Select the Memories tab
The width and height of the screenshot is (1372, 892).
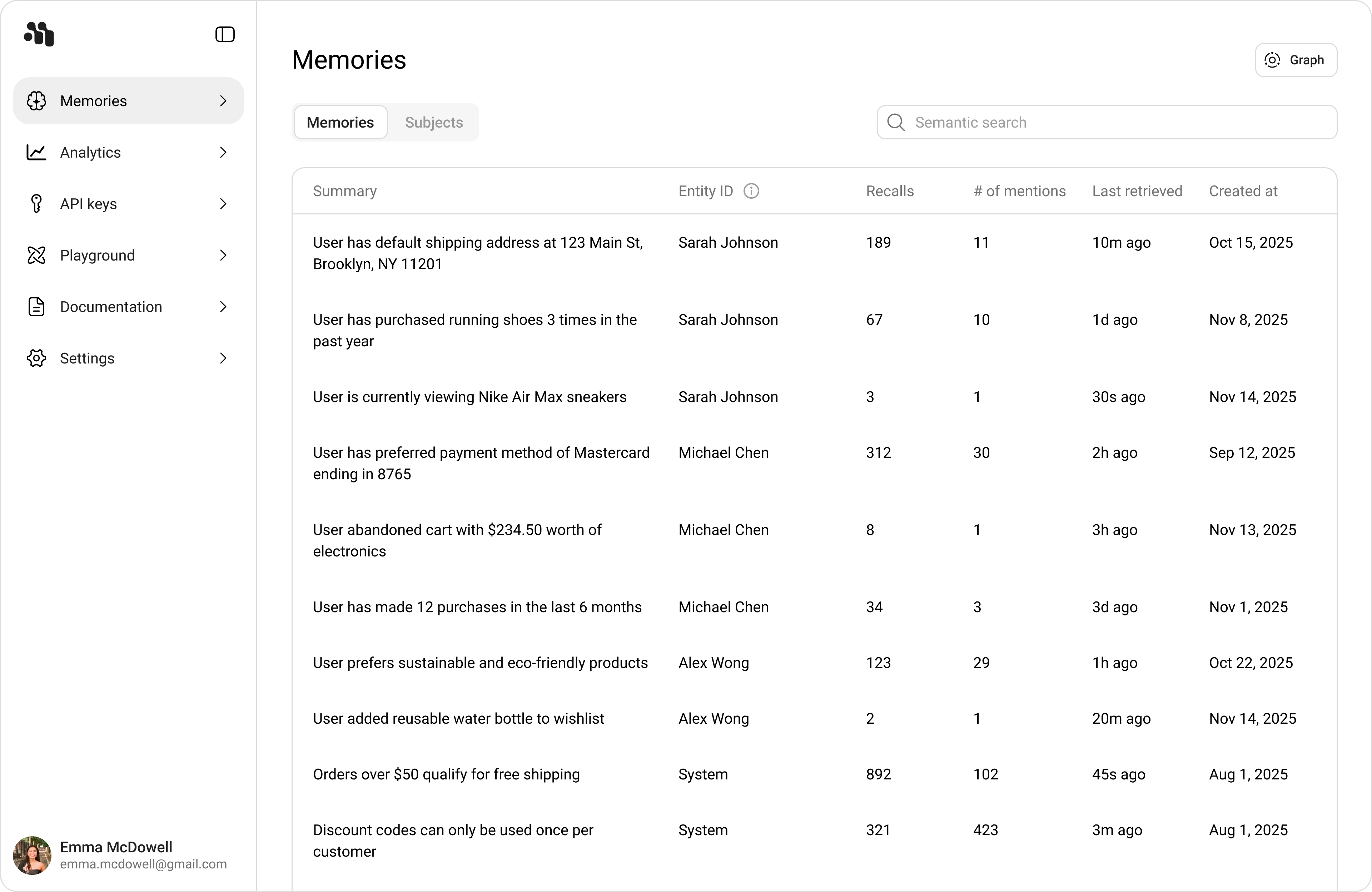[340, 122]
